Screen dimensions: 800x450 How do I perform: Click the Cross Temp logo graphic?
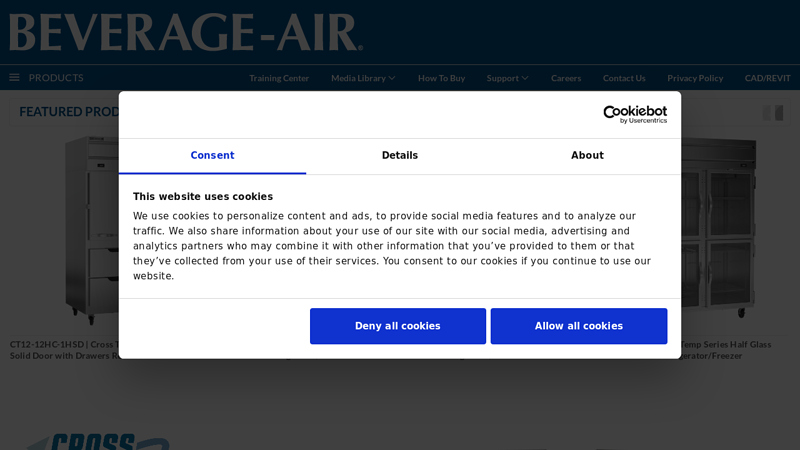(95, 441)
